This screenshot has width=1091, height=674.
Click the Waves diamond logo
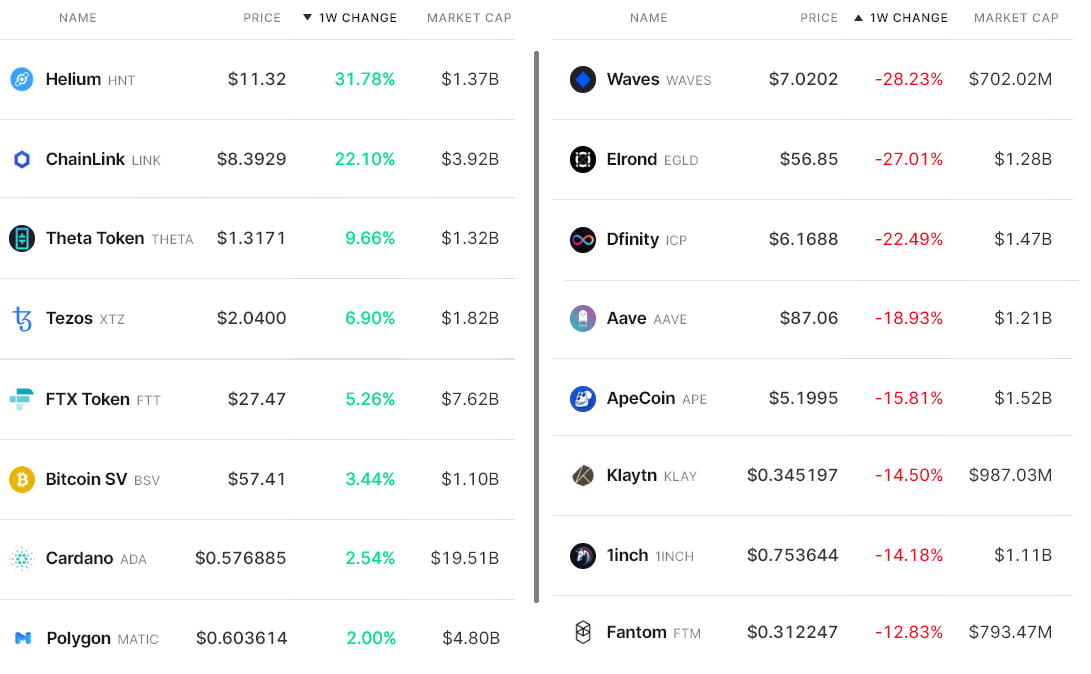pos(583,80)
